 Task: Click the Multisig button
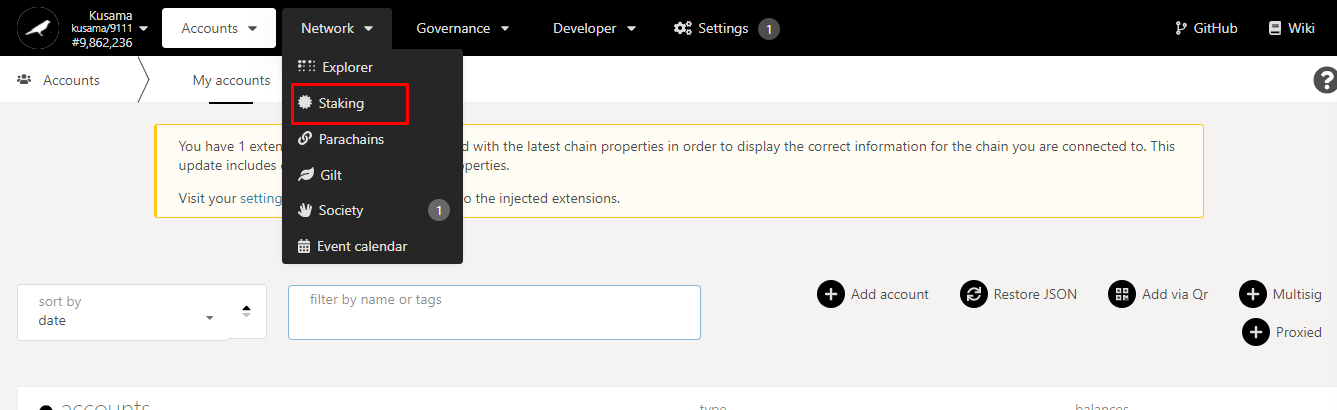point(1281,294)
